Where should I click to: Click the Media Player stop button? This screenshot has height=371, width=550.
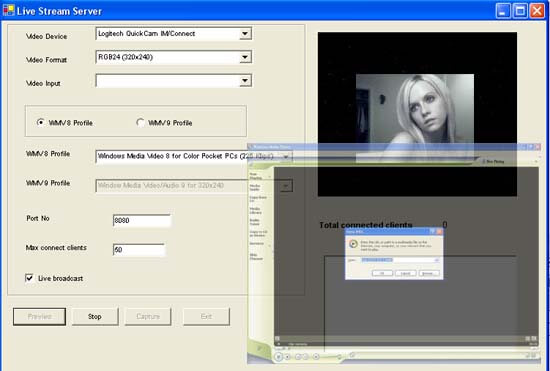click(x=288, y=357)
